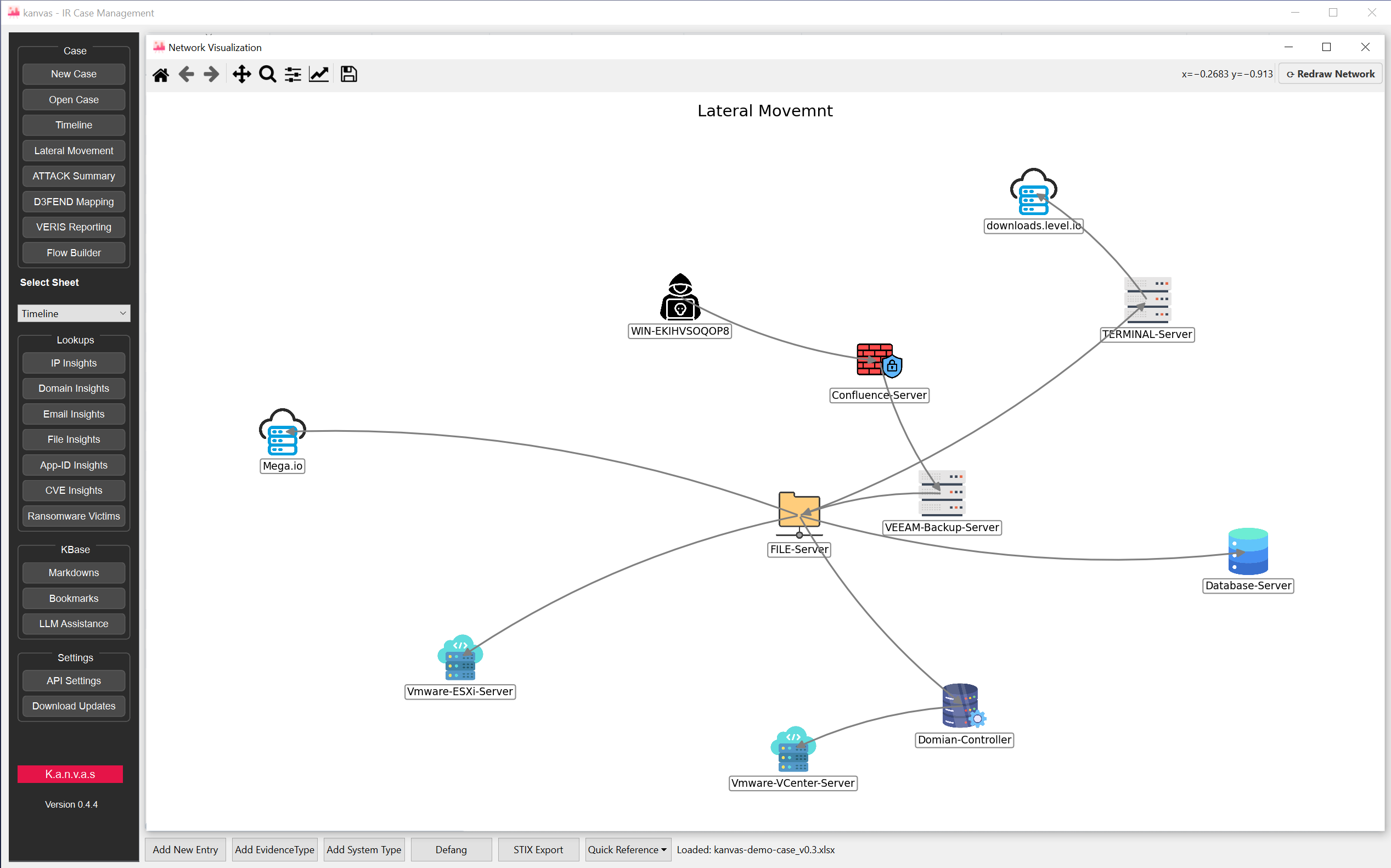Image resolution: width=1391 pixels, height=868 pixels.
Task: Click the forward arrow in plot toolbar
Action: coord(211,75)
